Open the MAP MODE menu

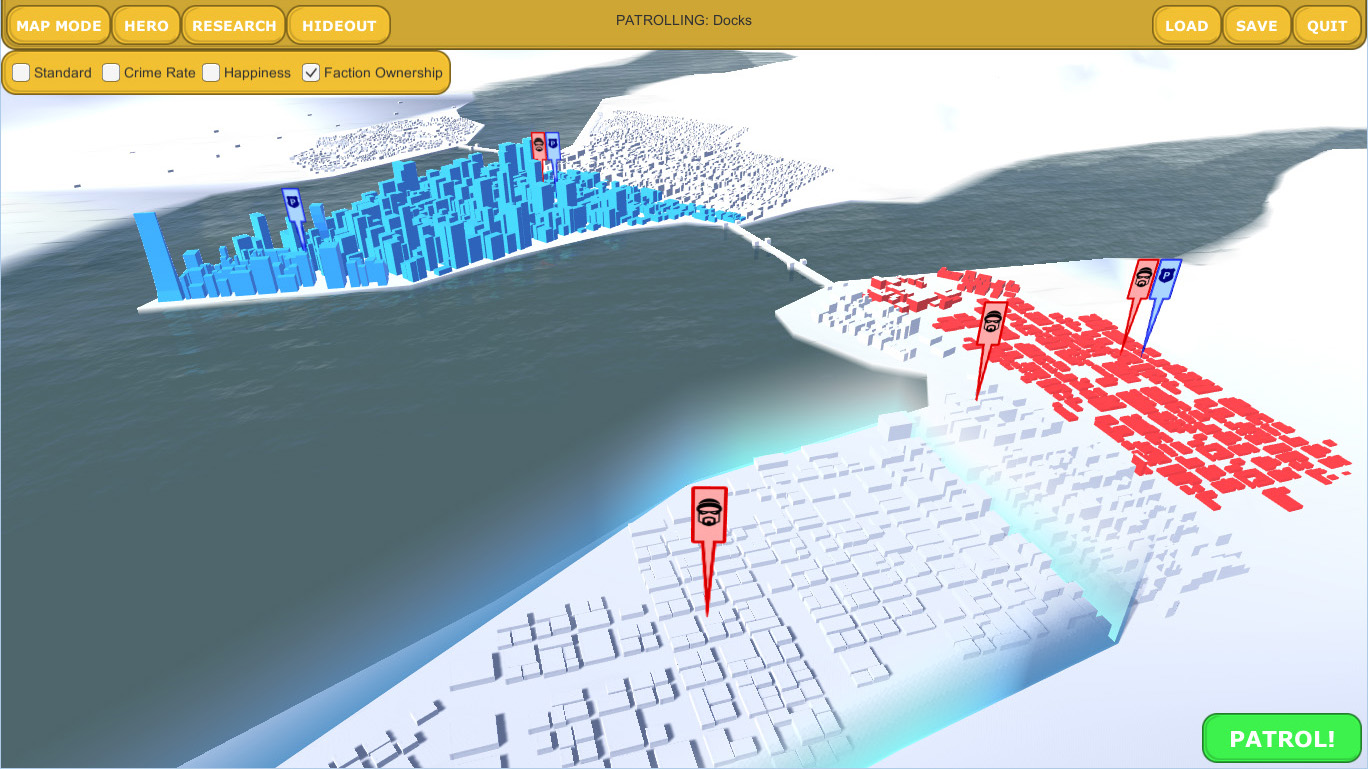59,26
